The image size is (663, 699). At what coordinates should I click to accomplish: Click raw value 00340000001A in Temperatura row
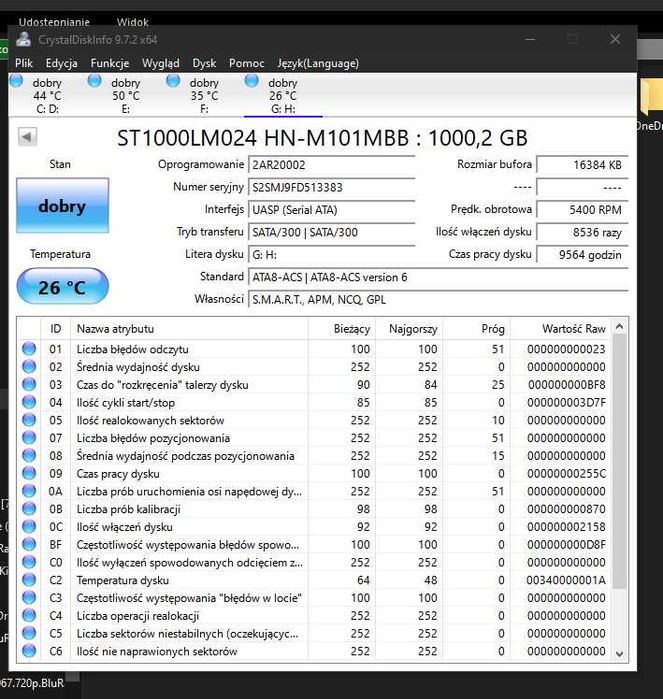point(566,580)
